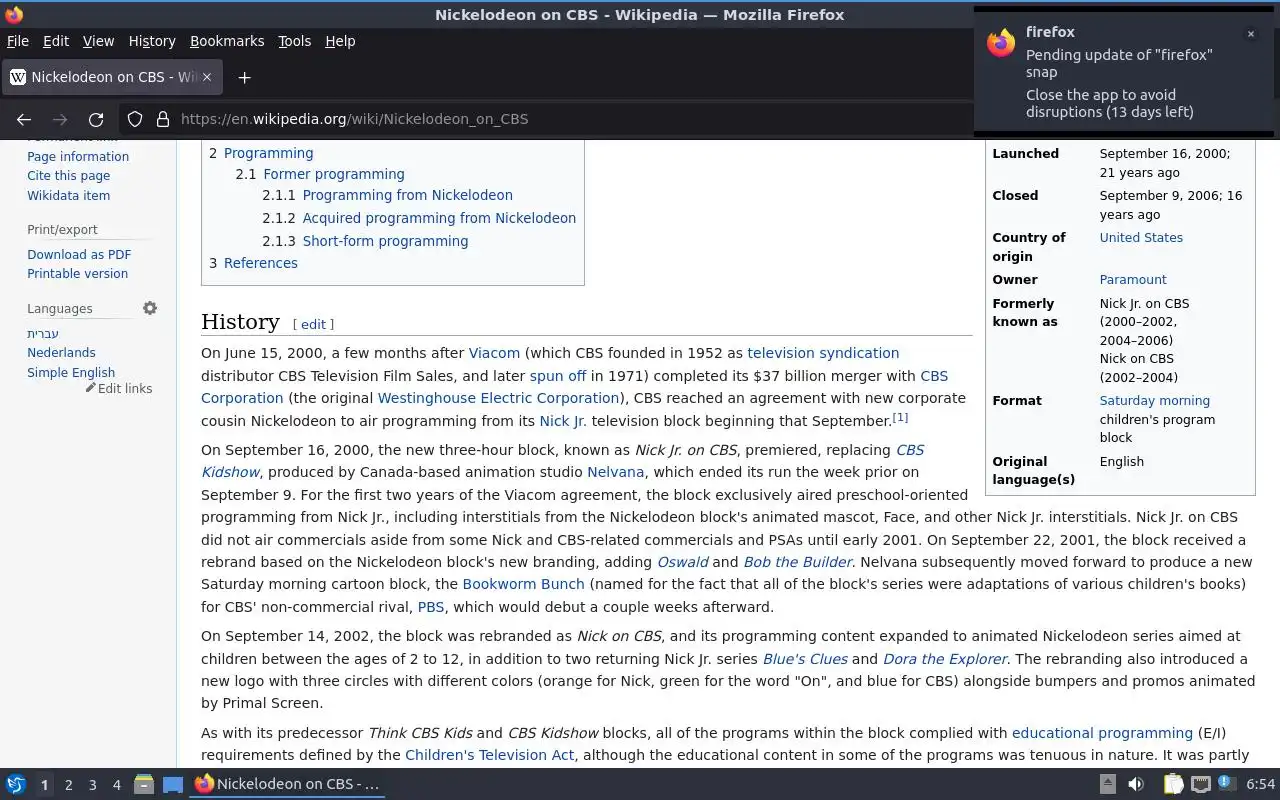This screenshot has width=1280, height=800.
Task: Open the Edit menu
Action: click(x=56, y=41)
